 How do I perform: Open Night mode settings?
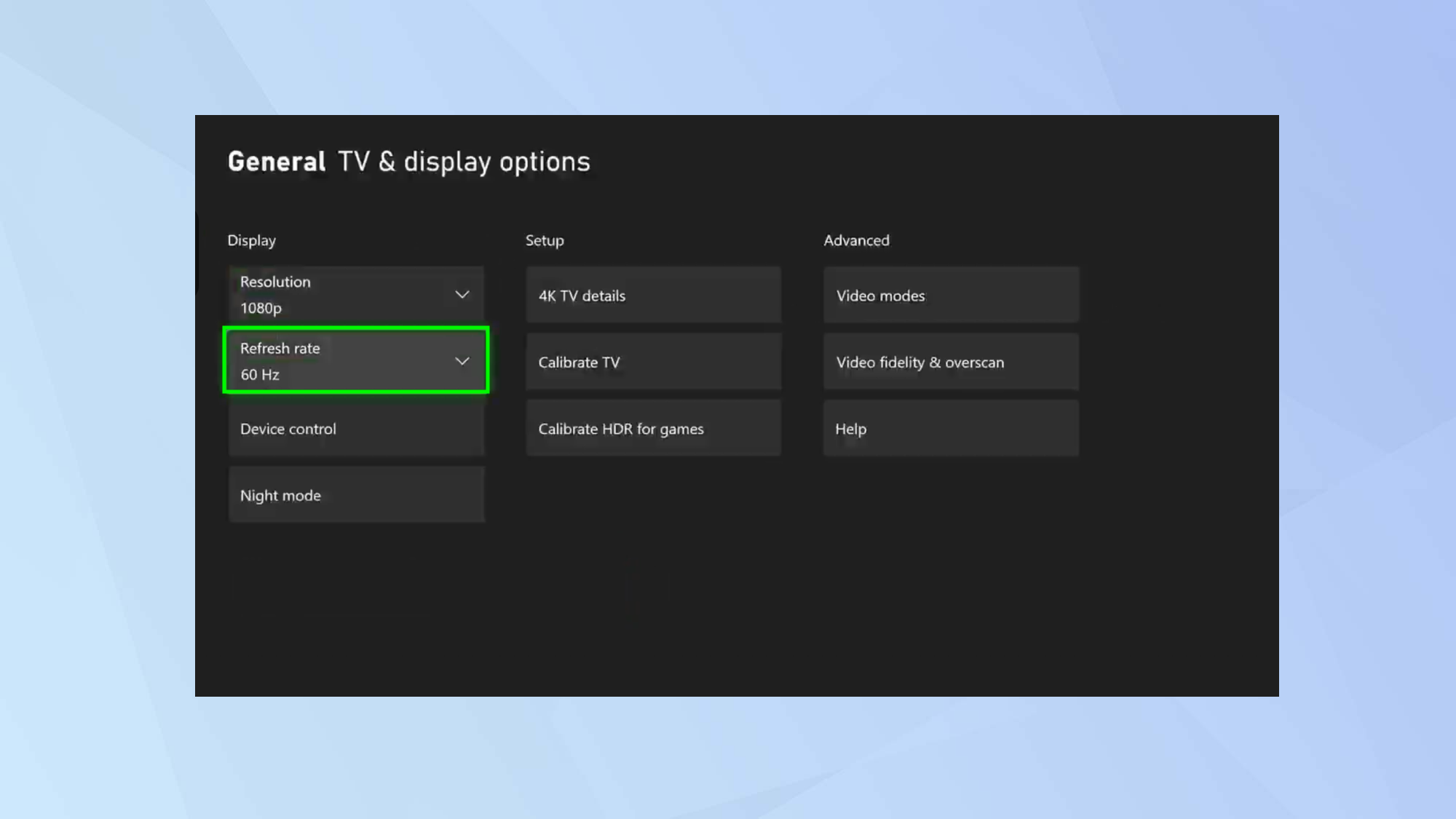tap(356, 495)
